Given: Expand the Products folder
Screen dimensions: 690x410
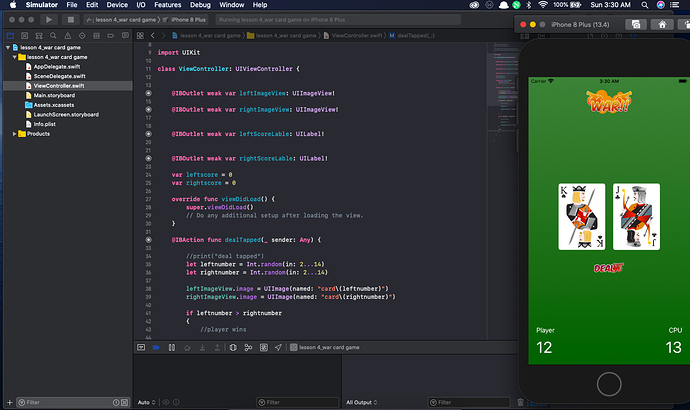Looking at the screenshot, I should click(x=14, y=133).
